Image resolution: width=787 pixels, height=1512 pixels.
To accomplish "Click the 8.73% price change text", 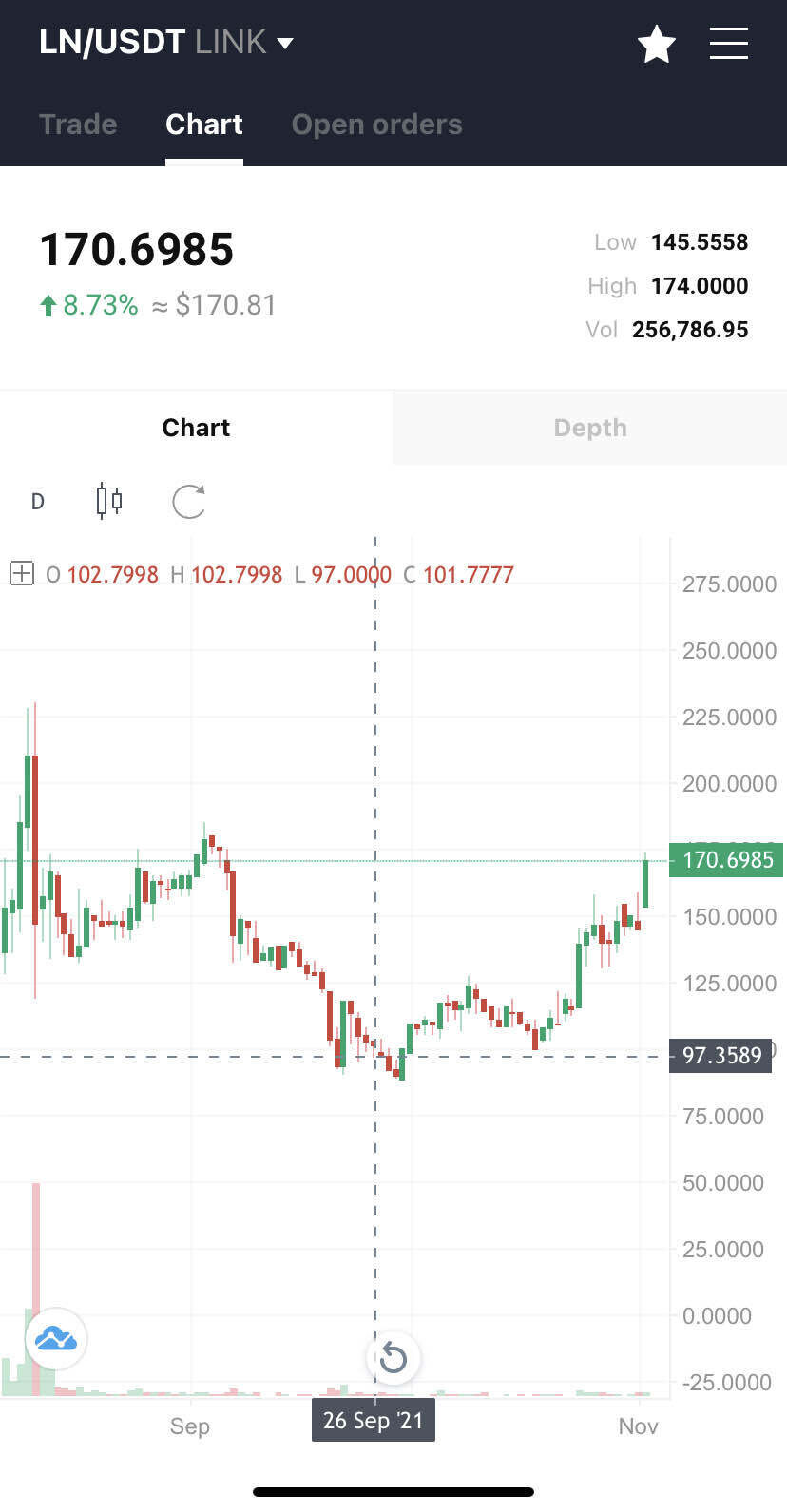I will [100, 305].
